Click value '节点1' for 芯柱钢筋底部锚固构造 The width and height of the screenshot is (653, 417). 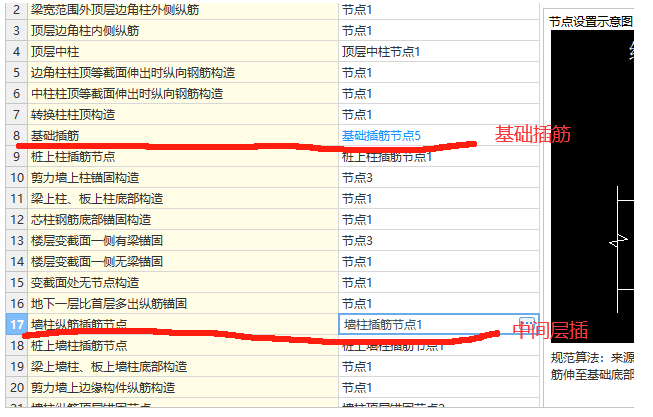coord(357,220)
